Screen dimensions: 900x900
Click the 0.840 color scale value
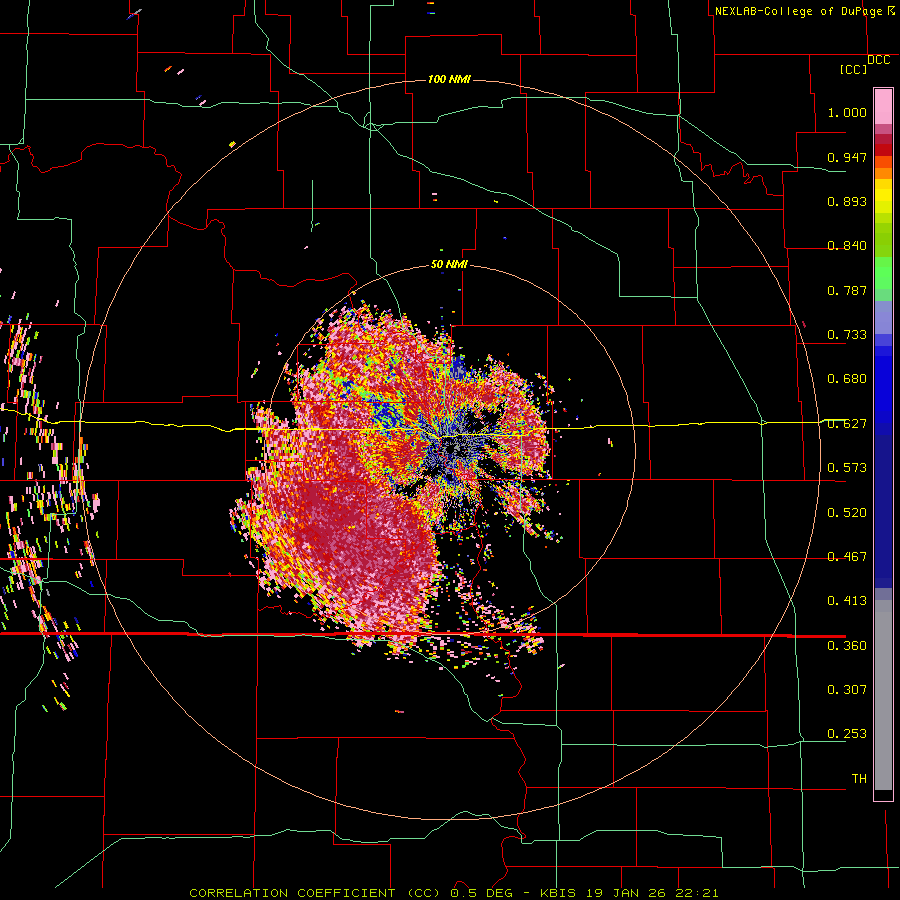coord(847,246)
